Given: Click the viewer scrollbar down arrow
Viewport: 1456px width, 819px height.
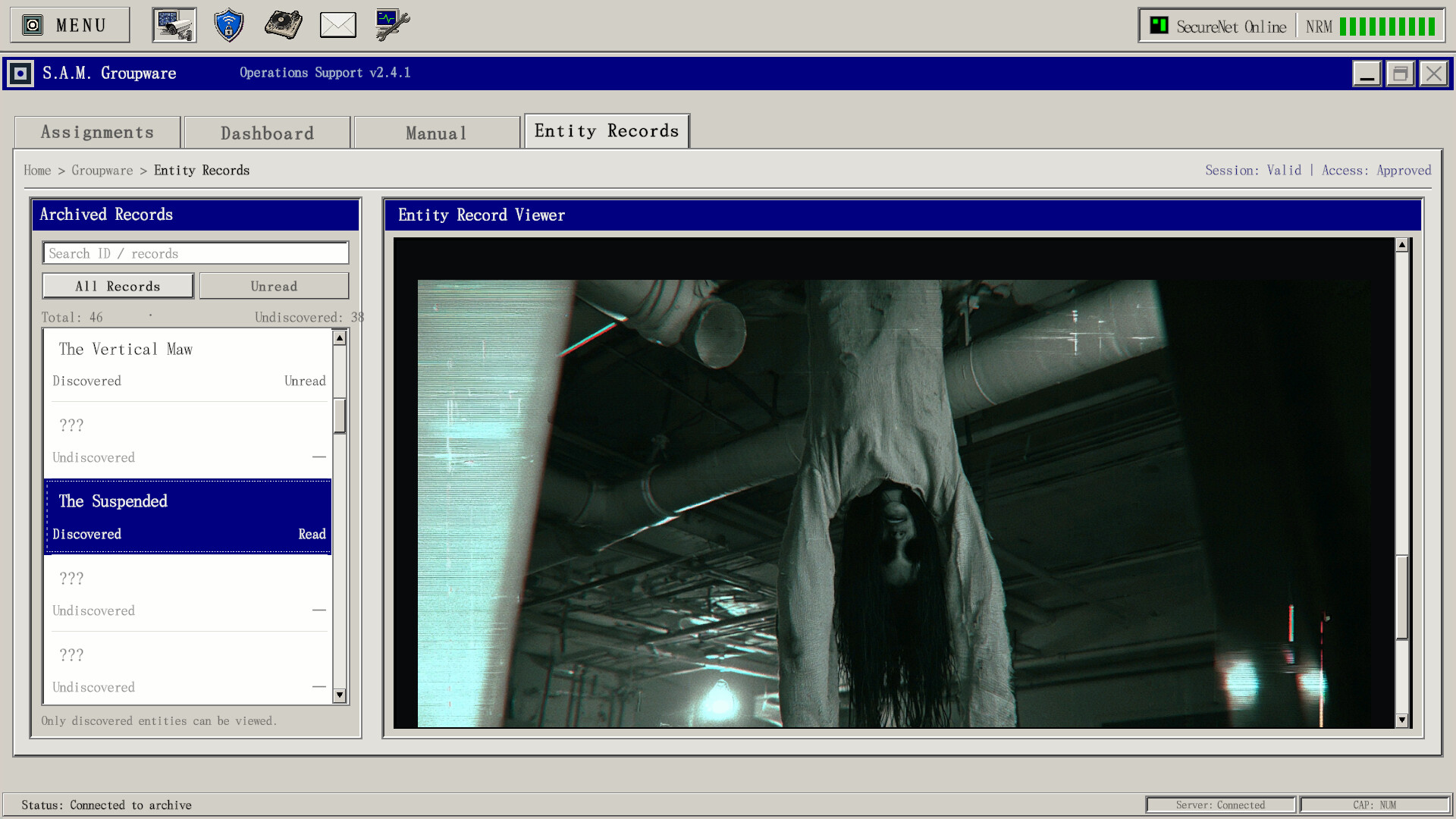Looking at the screenshot, I should click(x=1402, y=720).
